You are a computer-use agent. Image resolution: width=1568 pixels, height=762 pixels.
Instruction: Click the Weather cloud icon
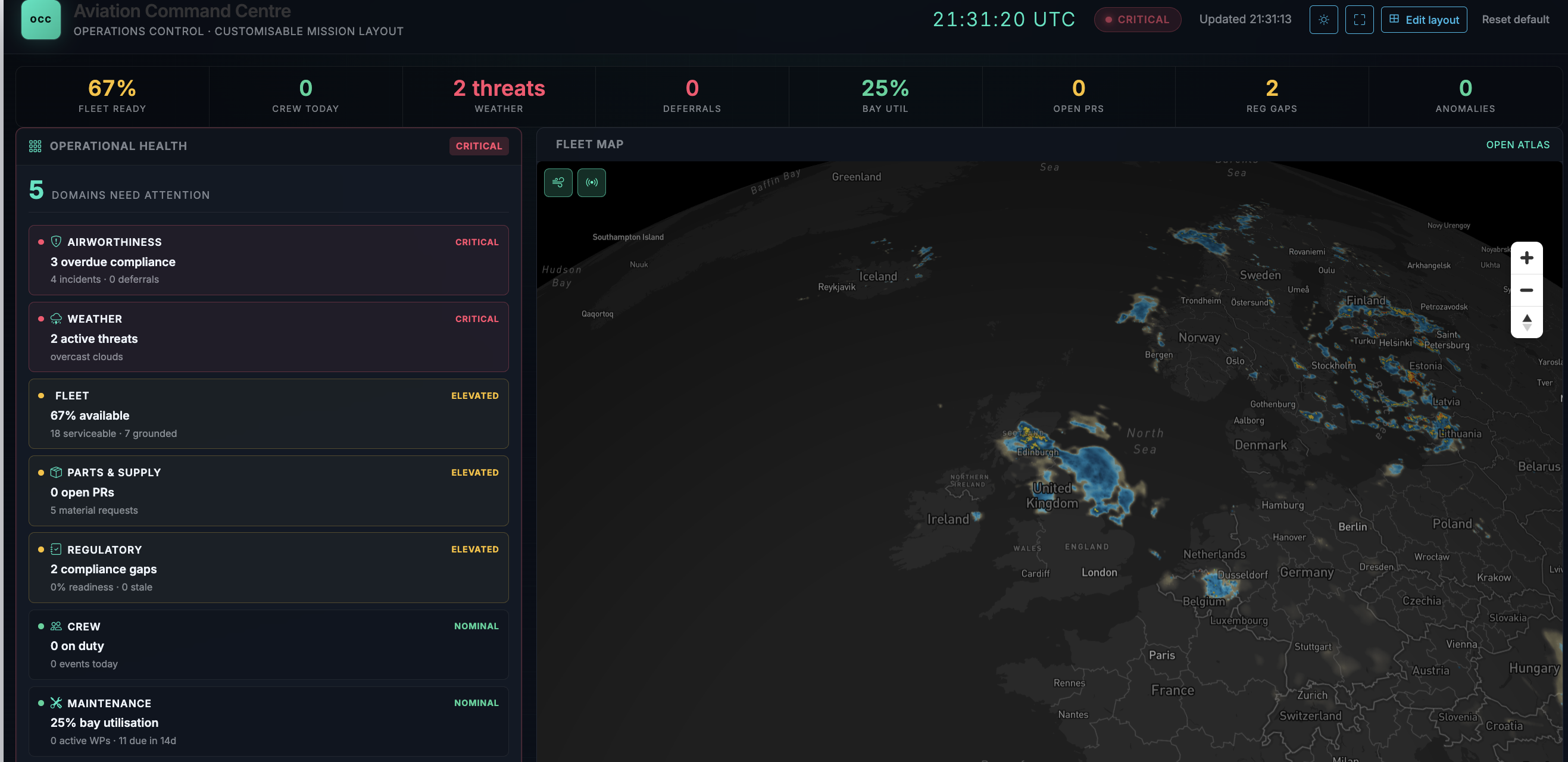pos(56,318)
